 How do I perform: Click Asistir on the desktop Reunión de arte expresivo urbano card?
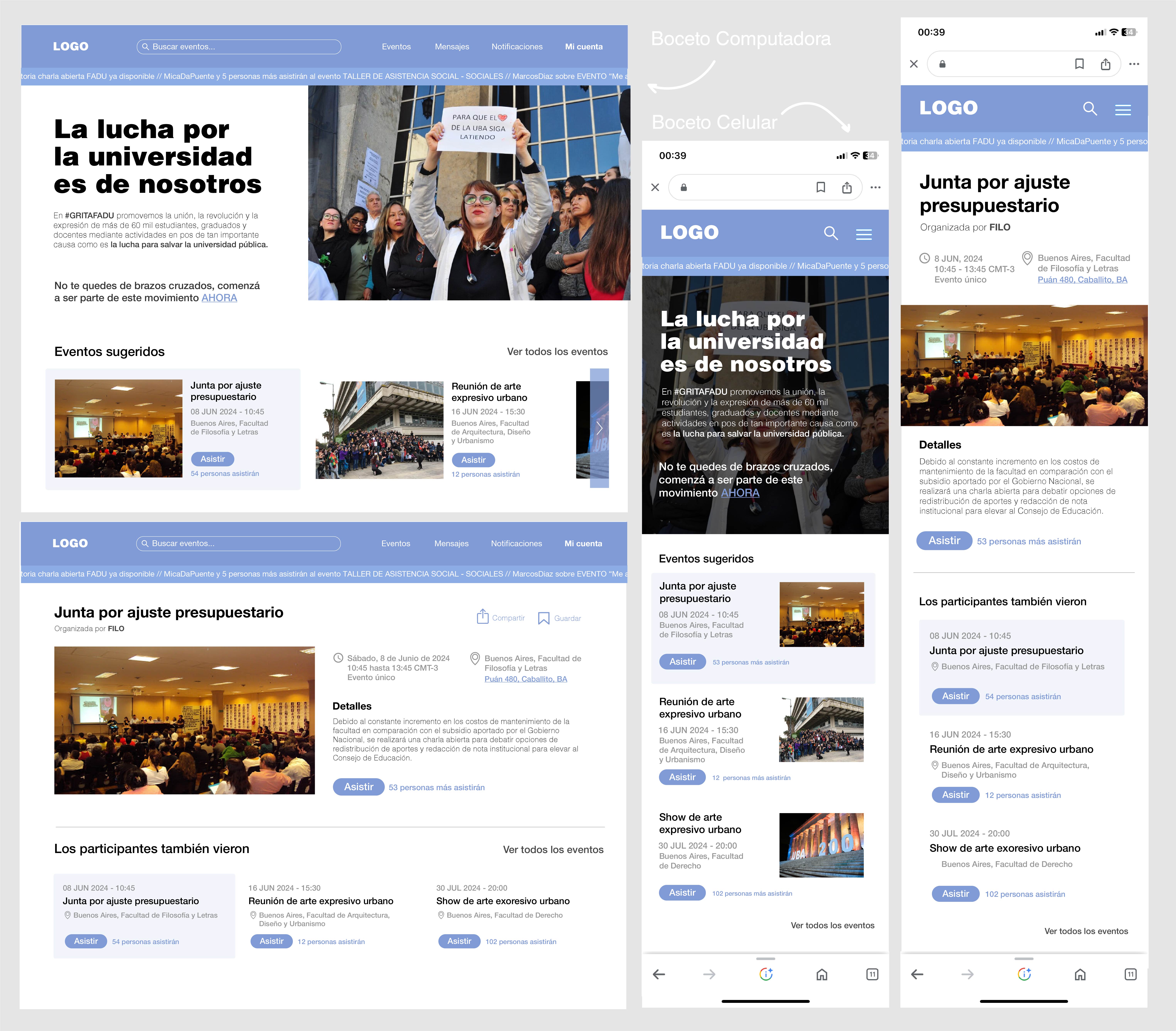[473, 460]
